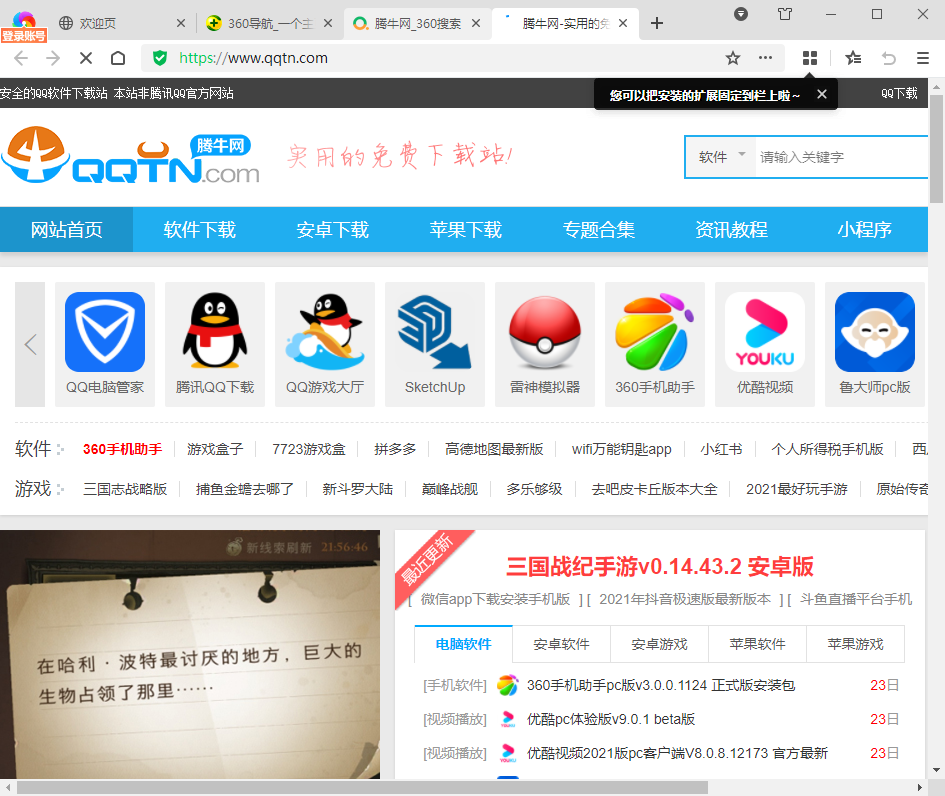
Task: Select the 电脑软件 list tab
Action: 463,644
